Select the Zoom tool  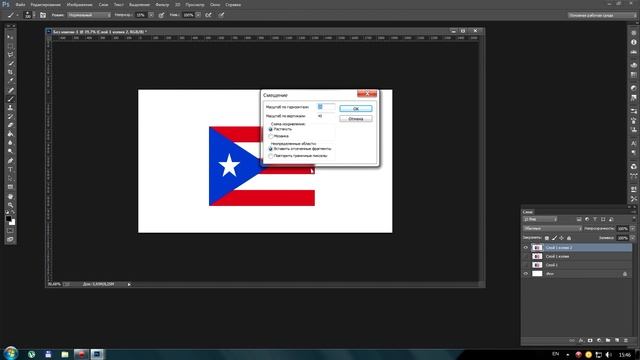pos(11,205)
